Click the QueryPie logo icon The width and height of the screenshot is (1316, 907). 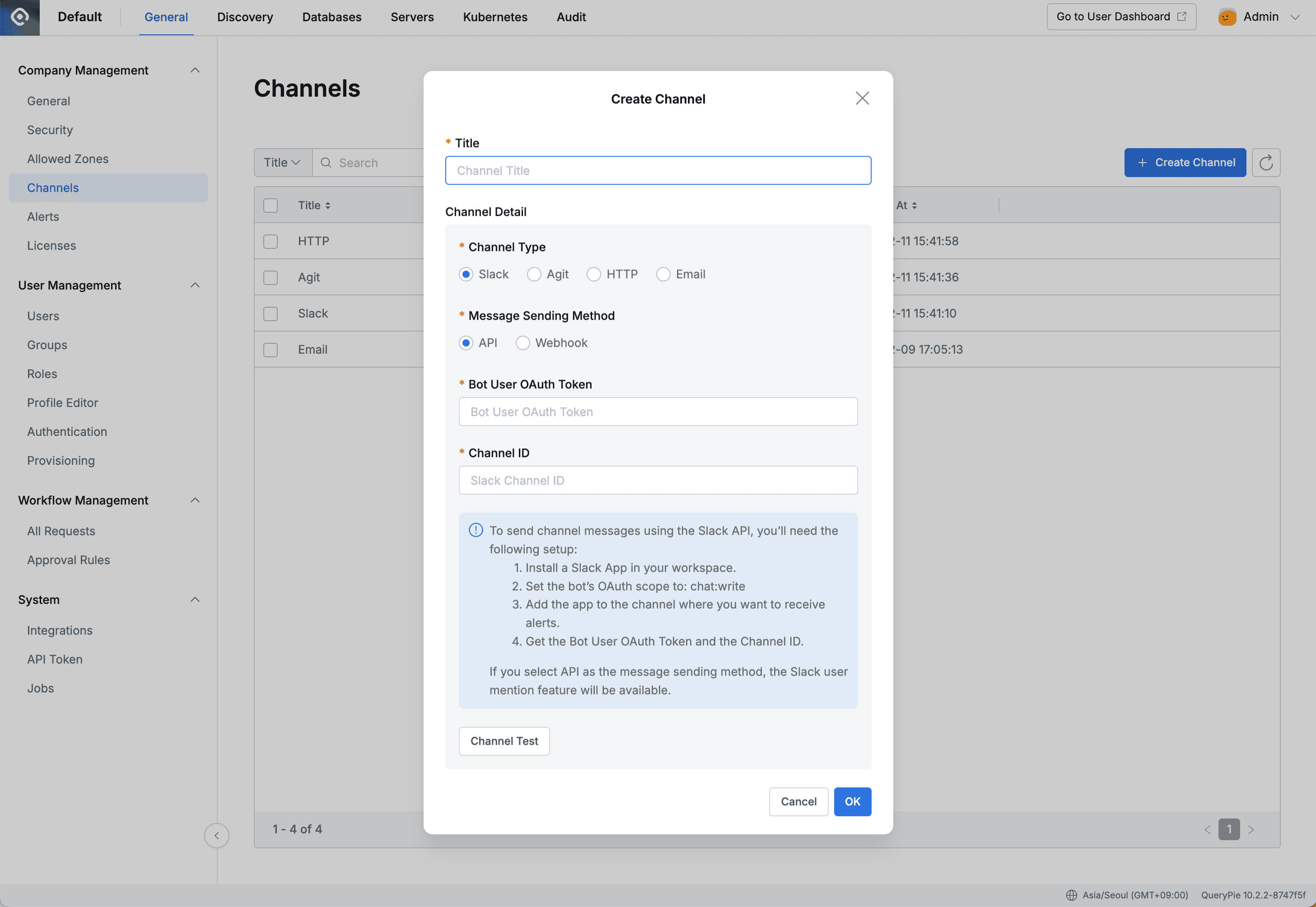coord(20,17)
